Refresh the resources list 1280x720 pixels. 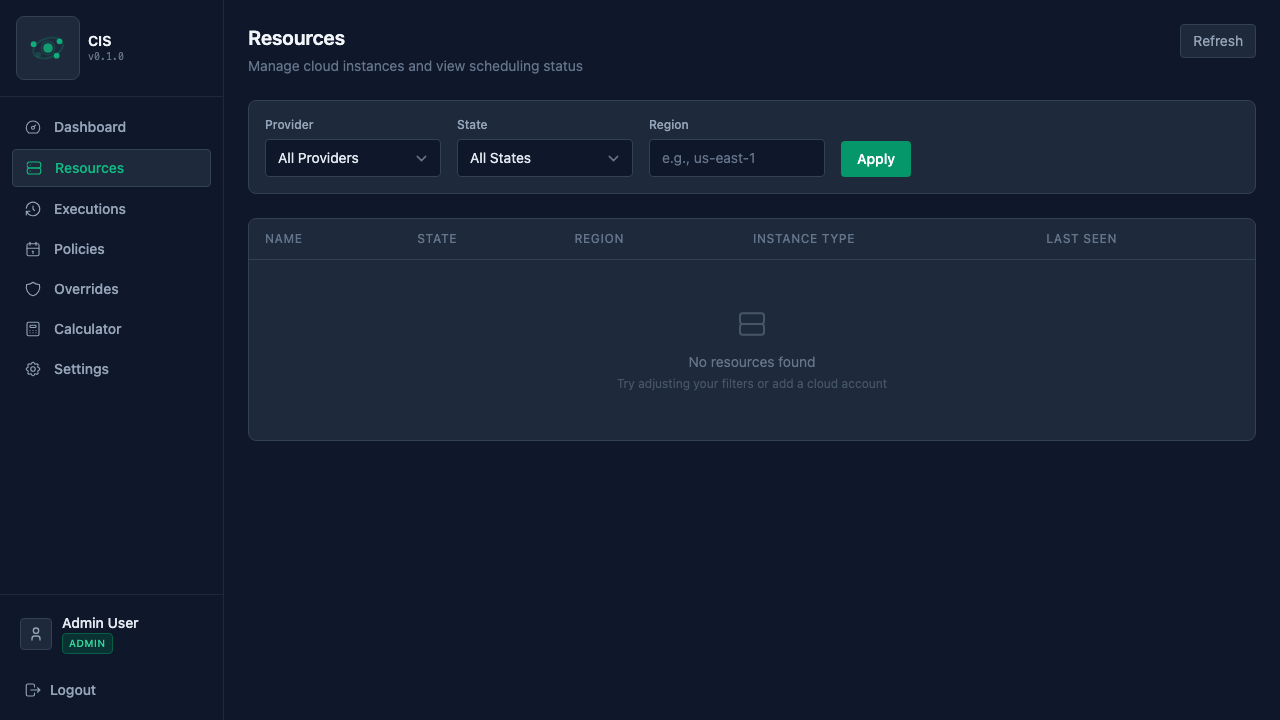(x=1218, y=41)
